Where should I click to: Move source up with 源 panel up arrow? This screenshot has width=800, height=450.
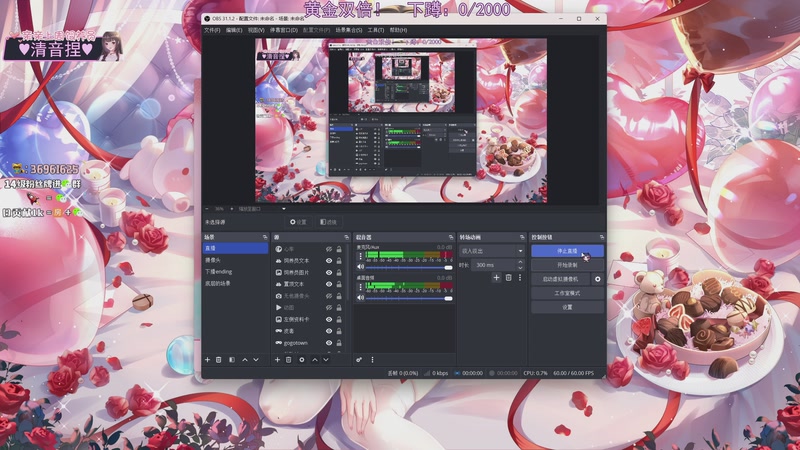point(315,360)
